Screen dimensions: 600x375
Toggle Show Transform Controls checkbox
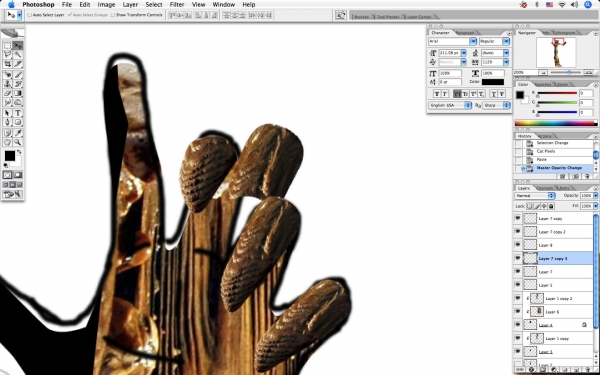click(112, 15)
